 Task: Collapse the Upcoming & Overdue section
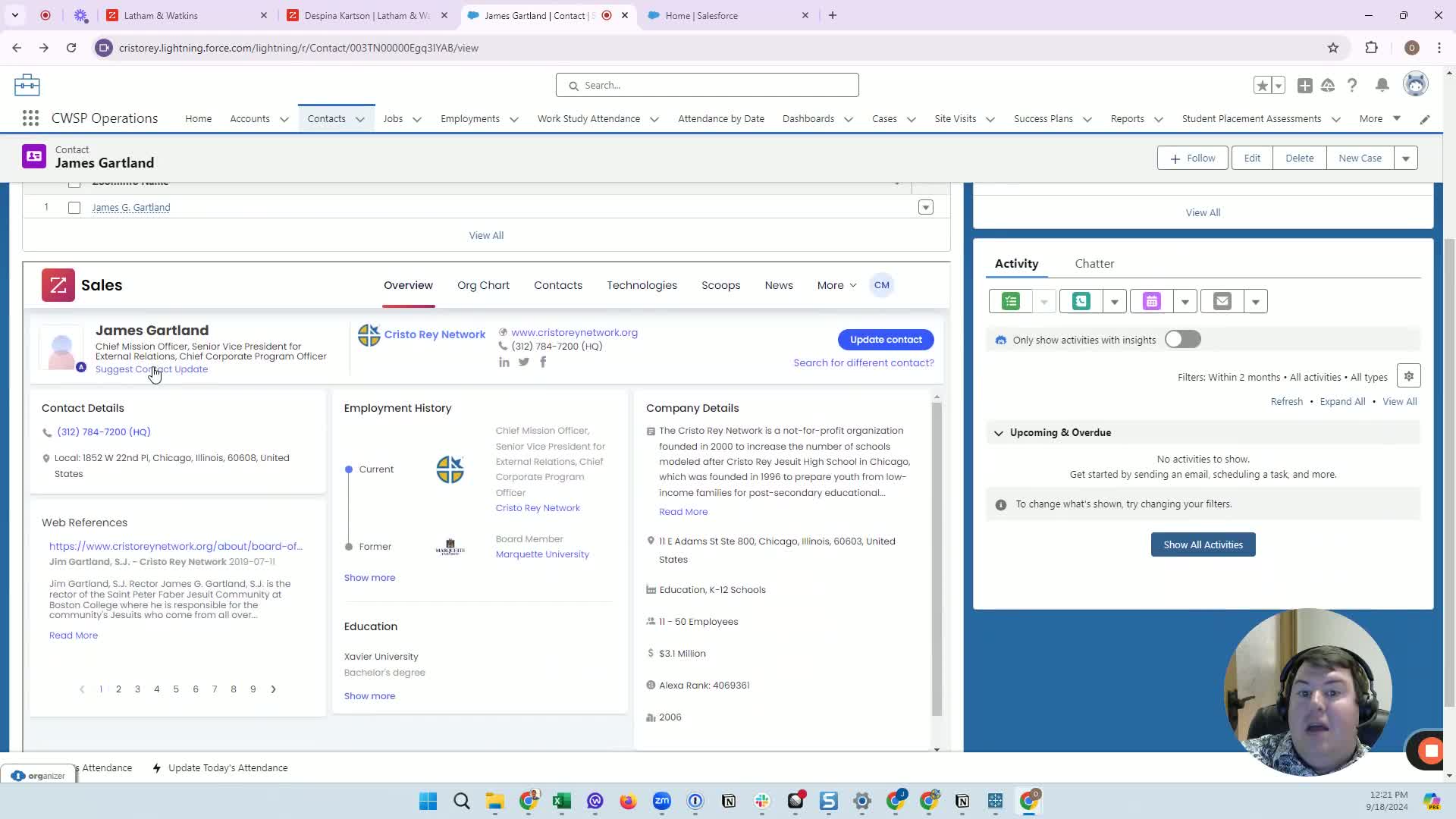(998, 433)
